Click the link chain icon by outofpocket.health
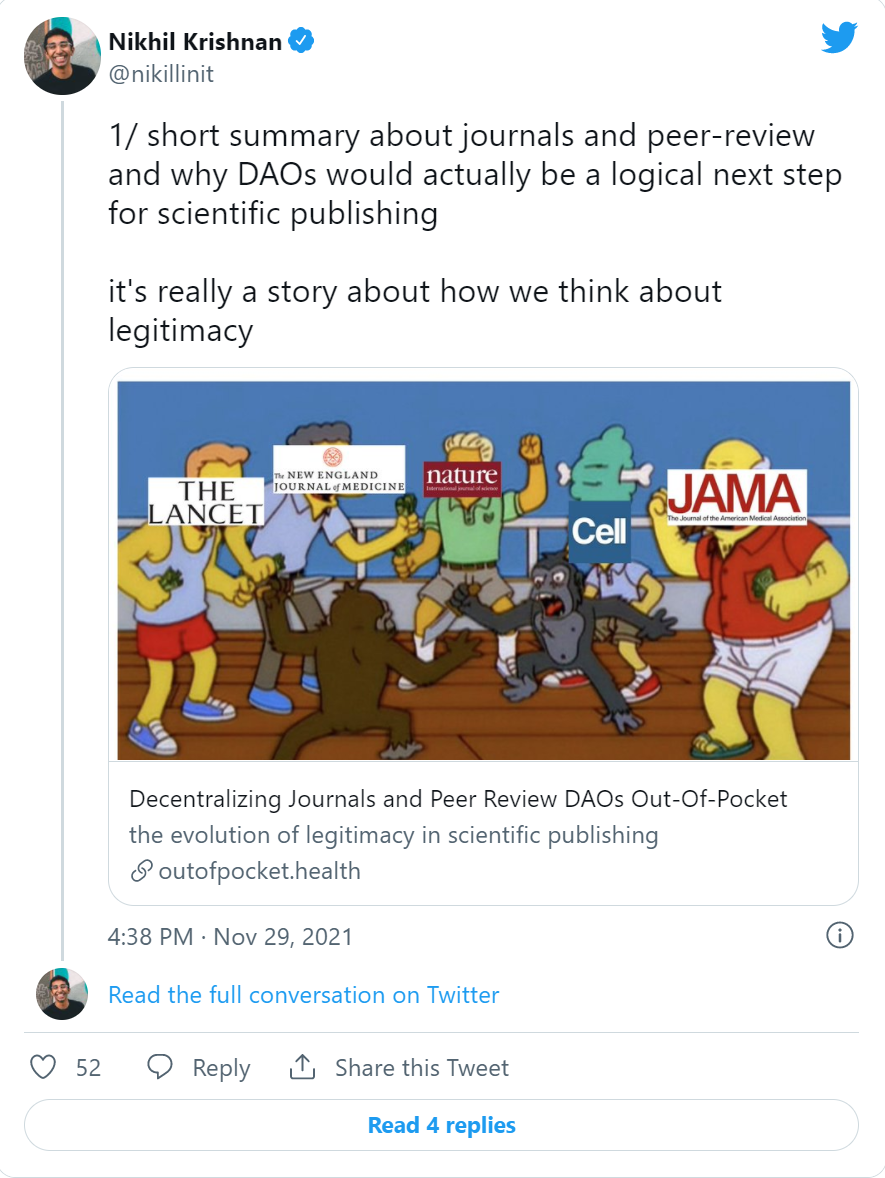This screenshot has width=885, height=1178. point(141,871)
